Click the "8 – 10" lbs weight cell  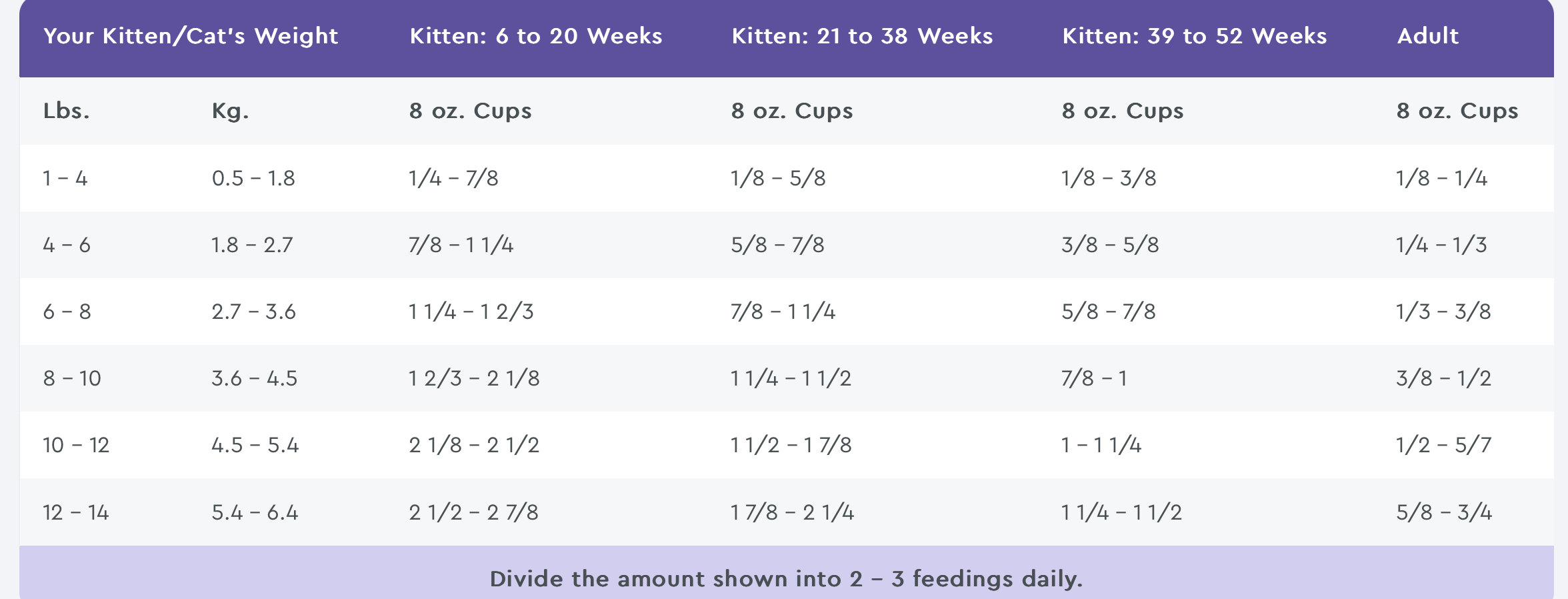(x=72, y=378)
